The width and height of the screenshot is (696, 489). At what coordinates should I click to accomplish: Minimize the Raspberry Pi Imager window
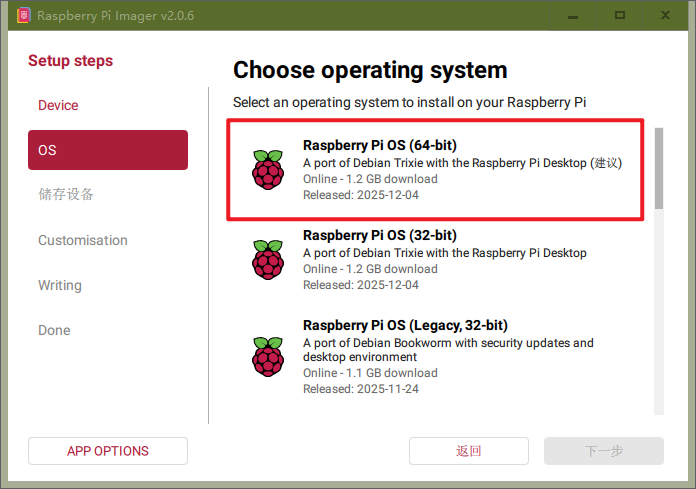coord(573,15)
